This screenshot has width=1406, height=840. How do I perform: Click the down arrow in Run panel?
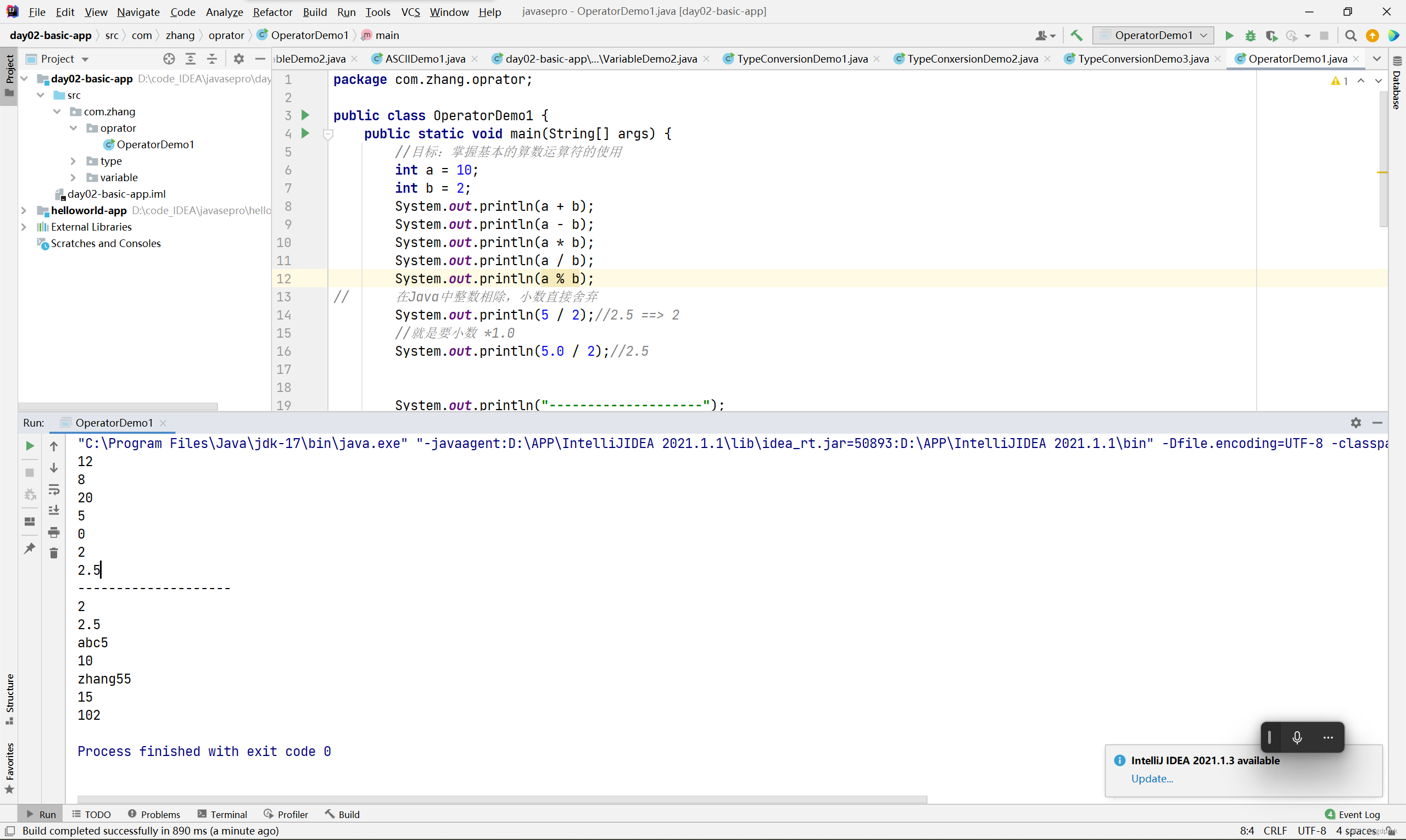tap(54, 468)
